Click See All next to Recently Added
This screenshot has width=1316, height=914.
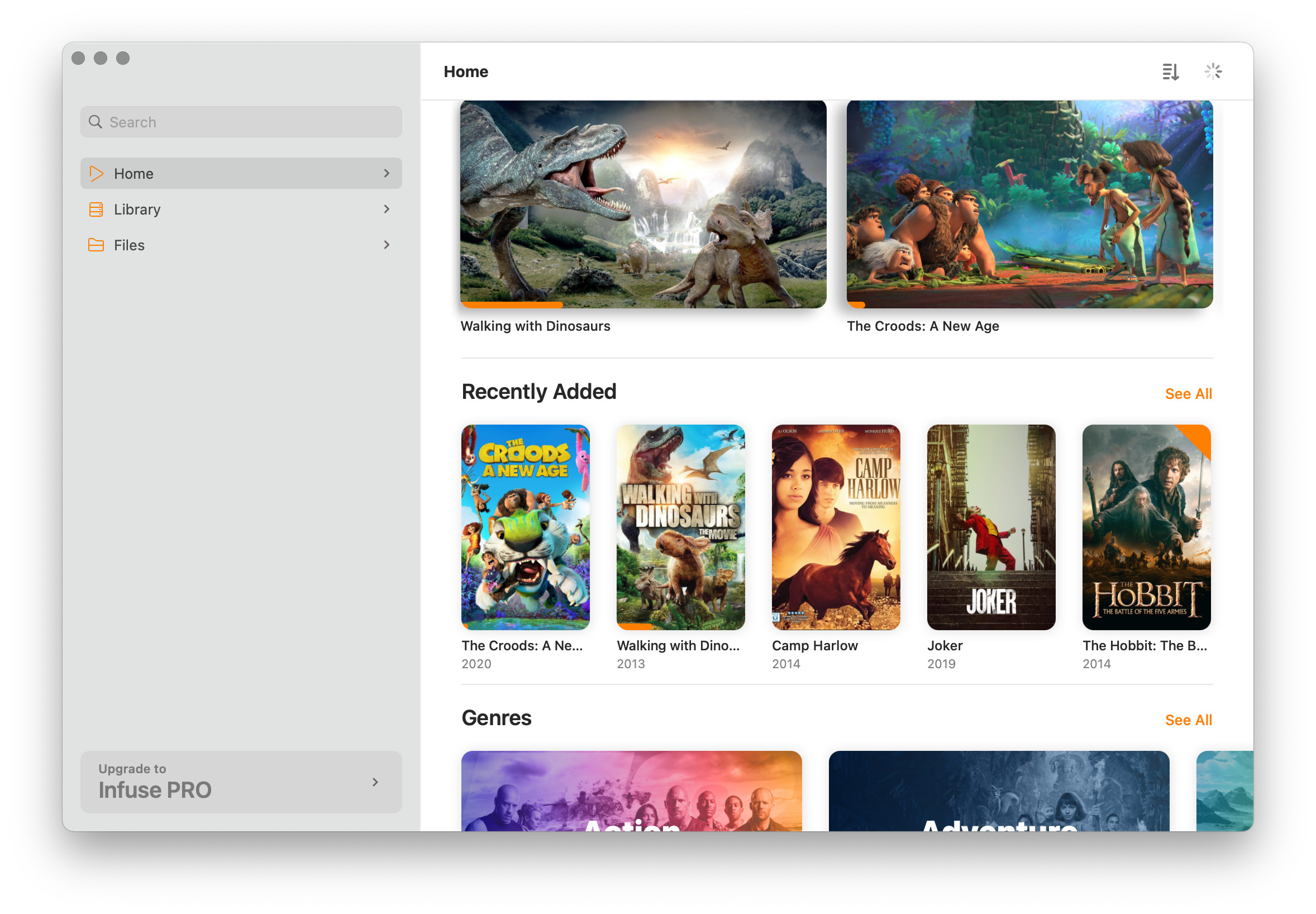point(1188,394)
